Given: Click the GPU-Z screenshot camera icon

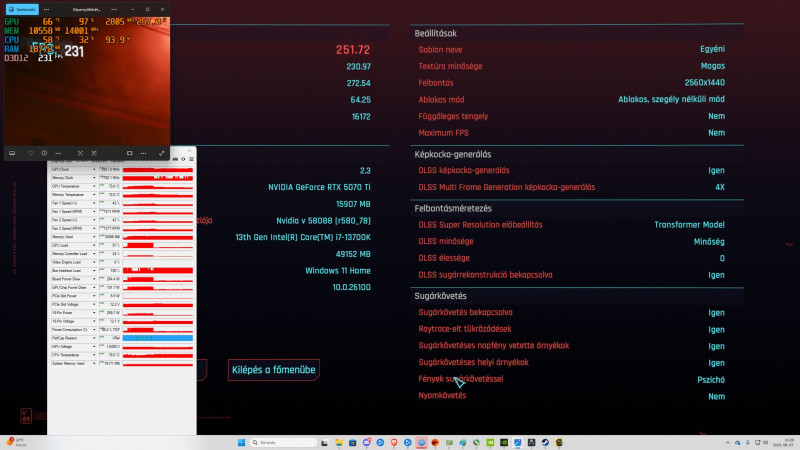Looking at the screenshot, I should click(x=176, y=159).
